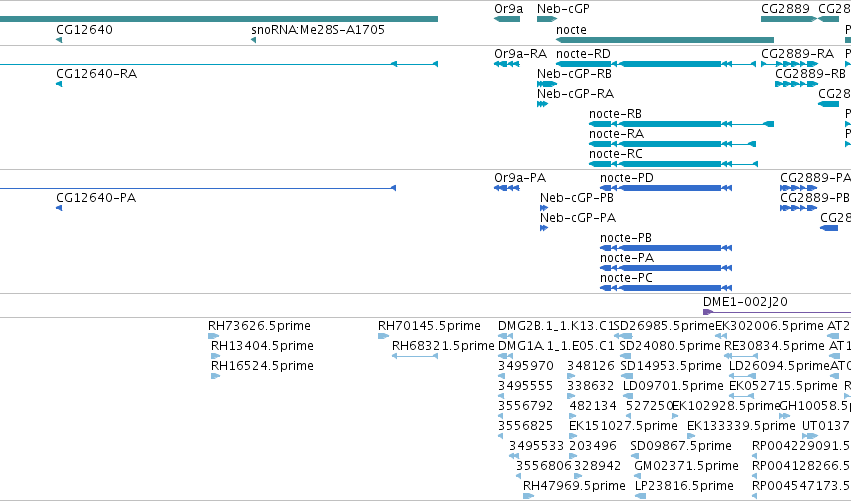Click the CG12640-RA transcript label
The image size is (851, 501).
tap(97, 74)
